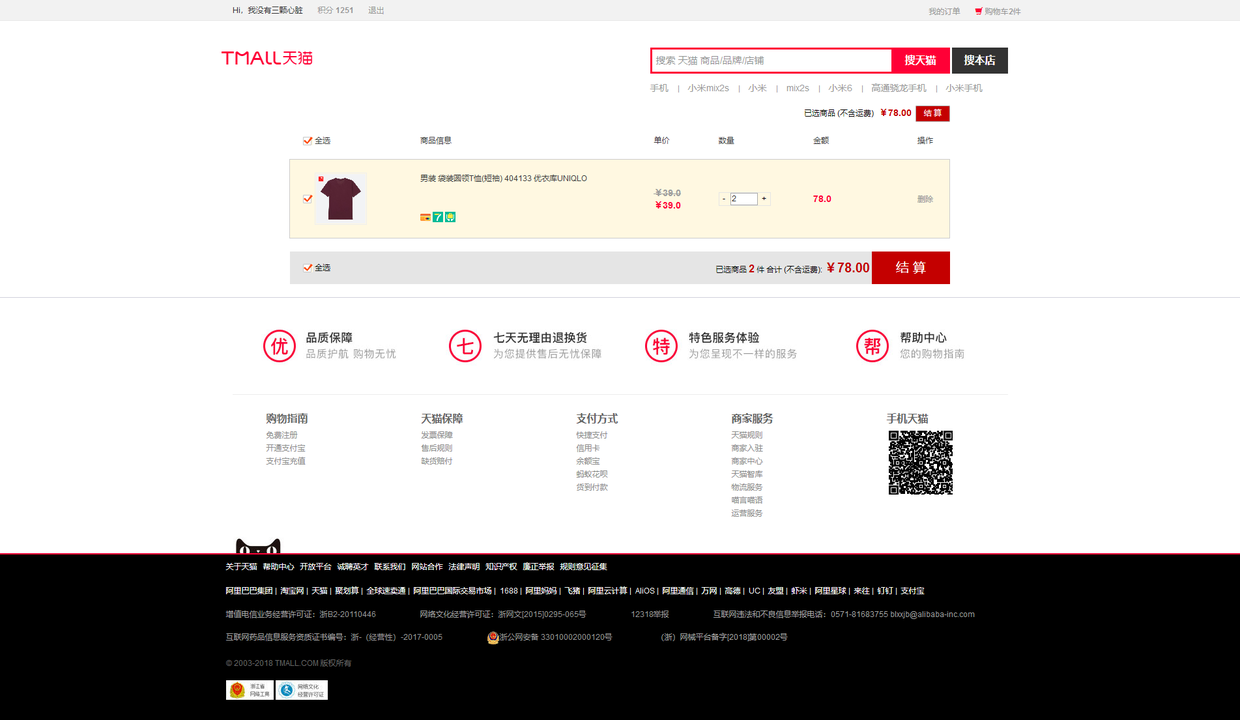Image resolution: width=1240 pixels, height=720 pixels.
Task: Click the credit card service badge under product
Action: pos(425,217)
